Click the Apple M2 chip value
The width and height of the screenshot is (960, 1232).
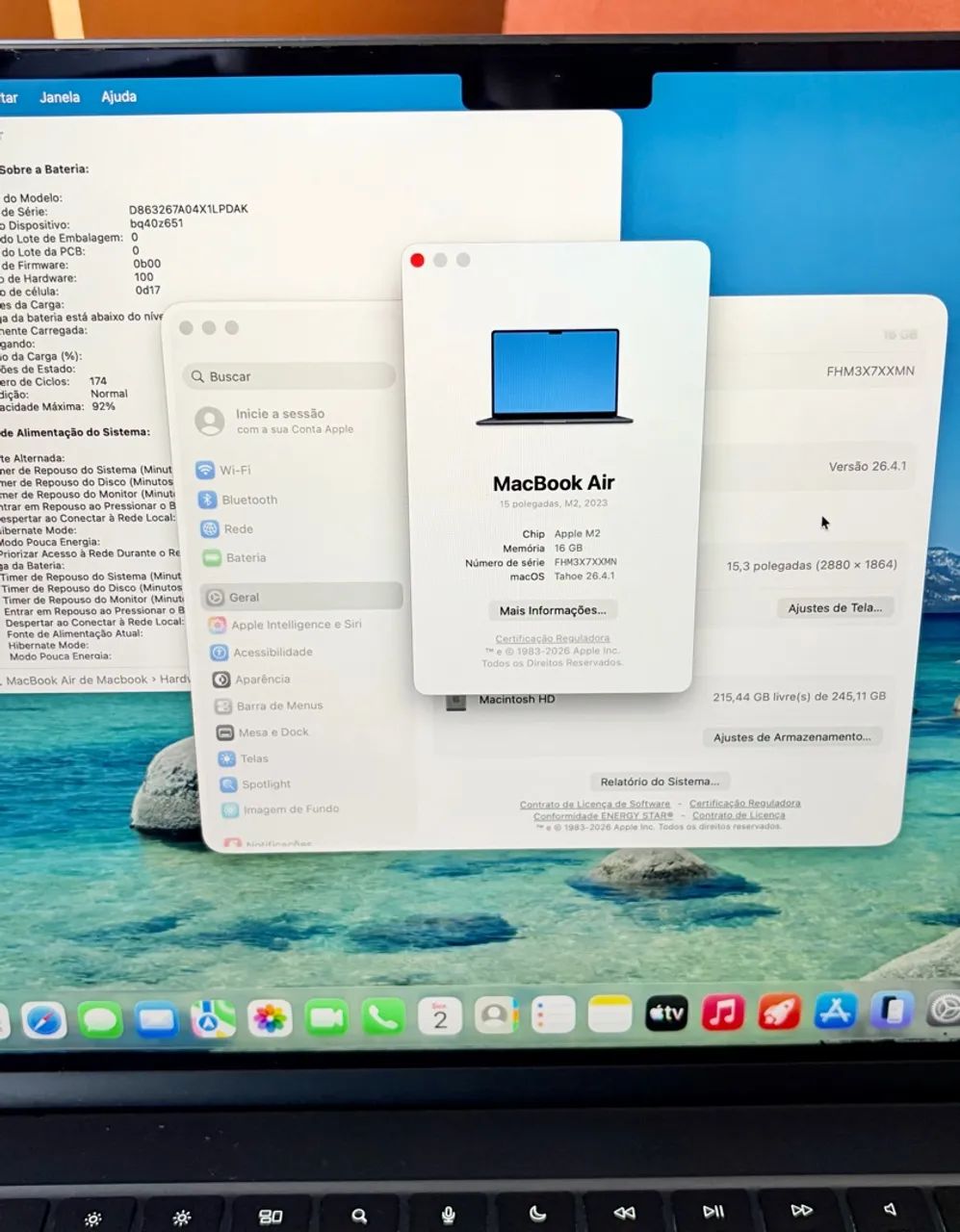(x=577, y=533)
